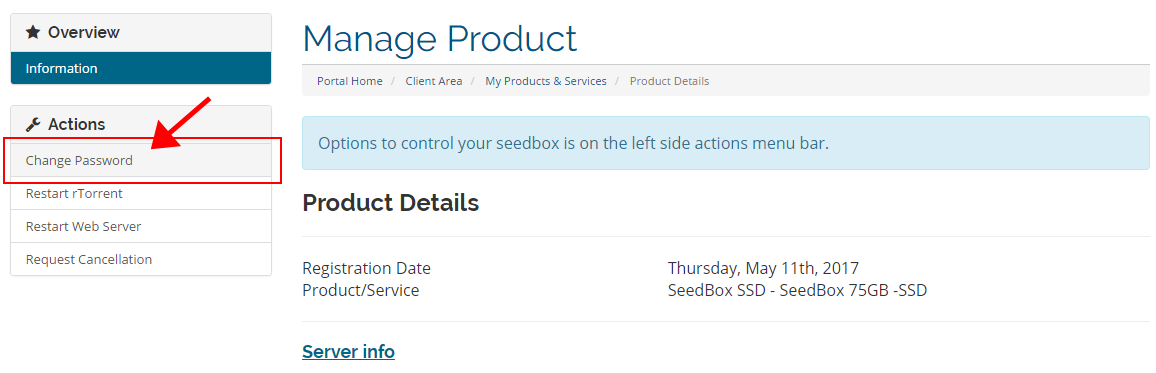Click the wrench icon beside Actions
The image size is (1156, 373).
coord(32,125)
